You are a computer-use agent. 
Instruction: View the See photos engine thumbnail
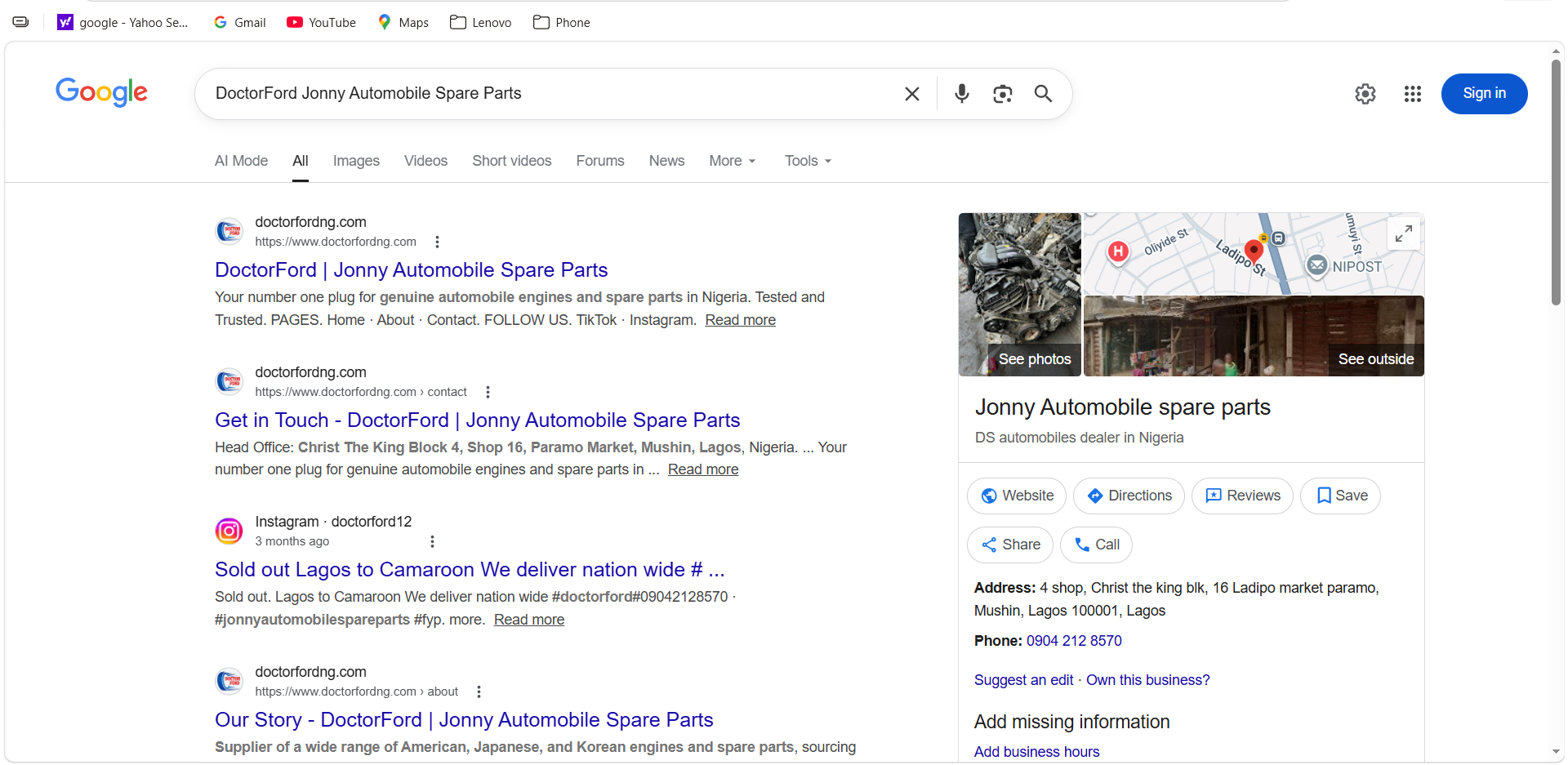click(x=1019, y=295)
